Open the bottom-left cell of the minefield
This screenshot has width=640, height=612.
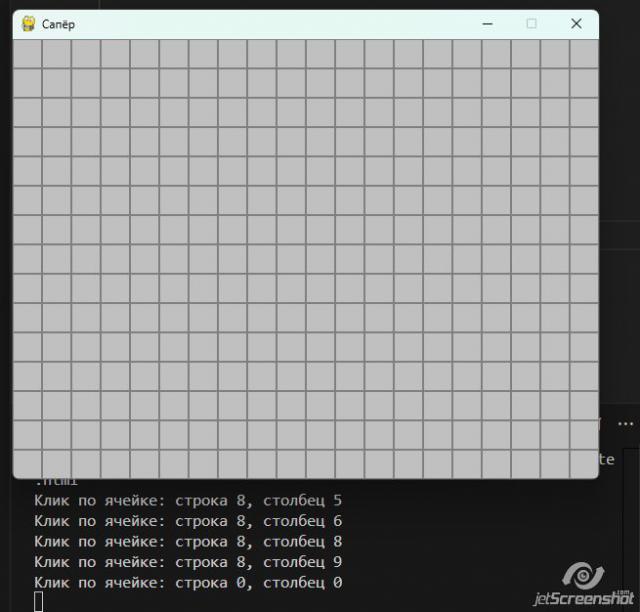tap(27, 464)
